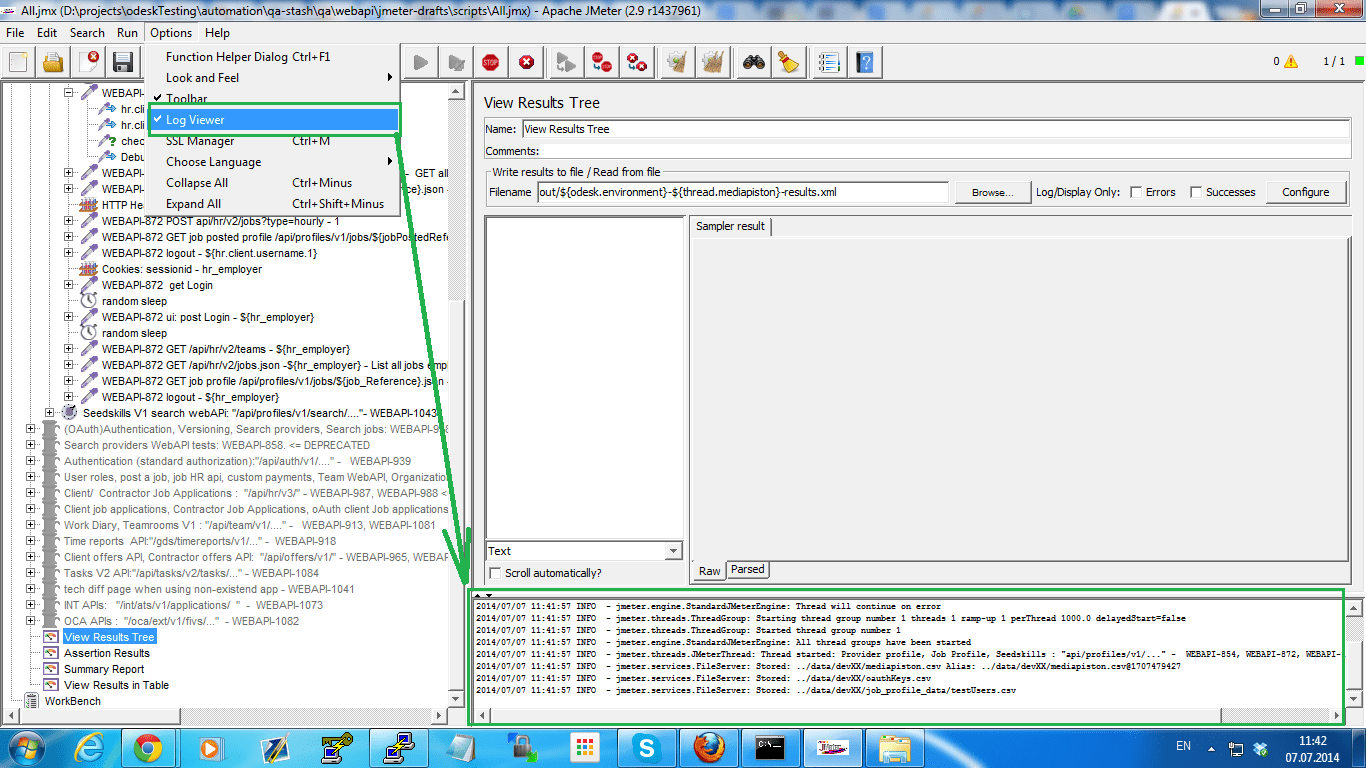Viewport: 1366px width, 768px height.
Task: Open Internet Explorer from the taskbar
Action: (x=88, y=748)
